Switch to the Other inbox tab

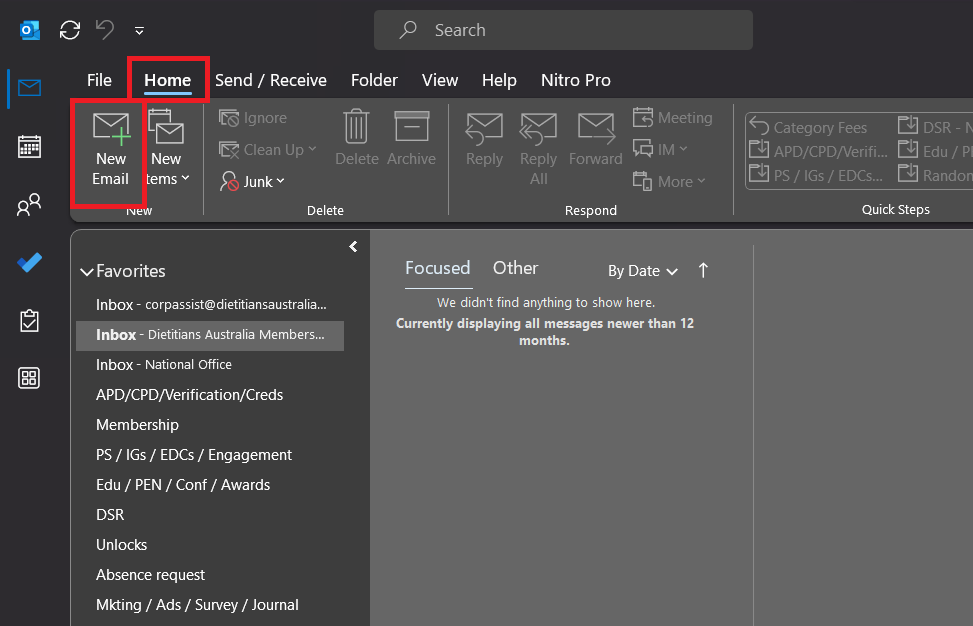(x=515, y=268)
